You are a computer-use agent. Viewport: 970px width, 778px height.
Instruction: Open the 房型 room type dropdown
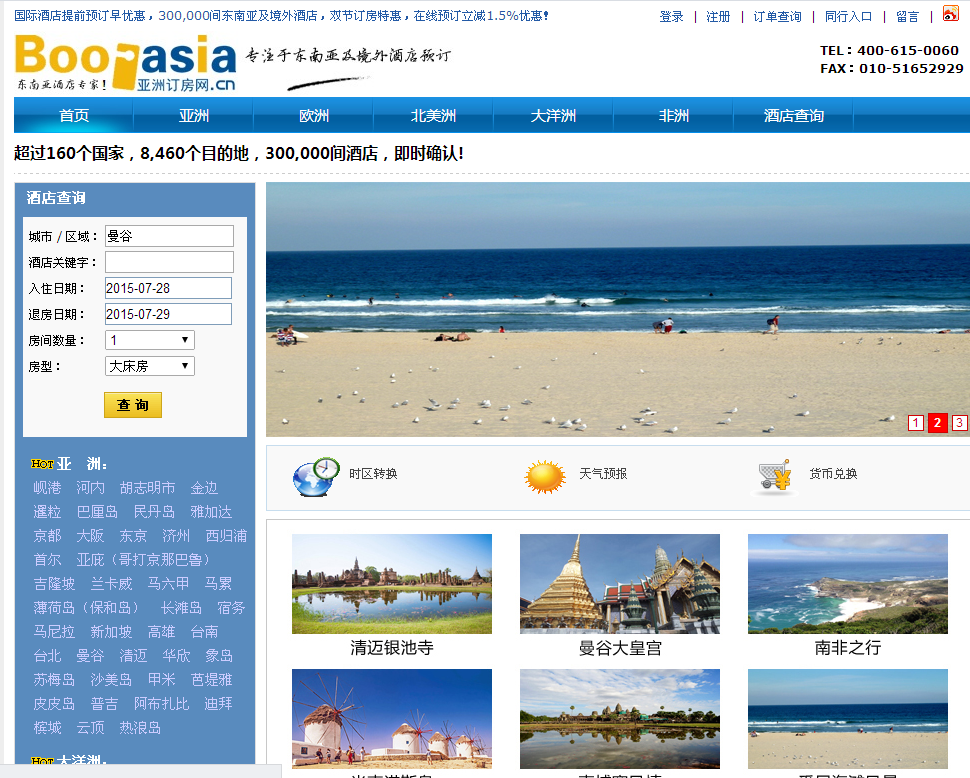point(150,366)
